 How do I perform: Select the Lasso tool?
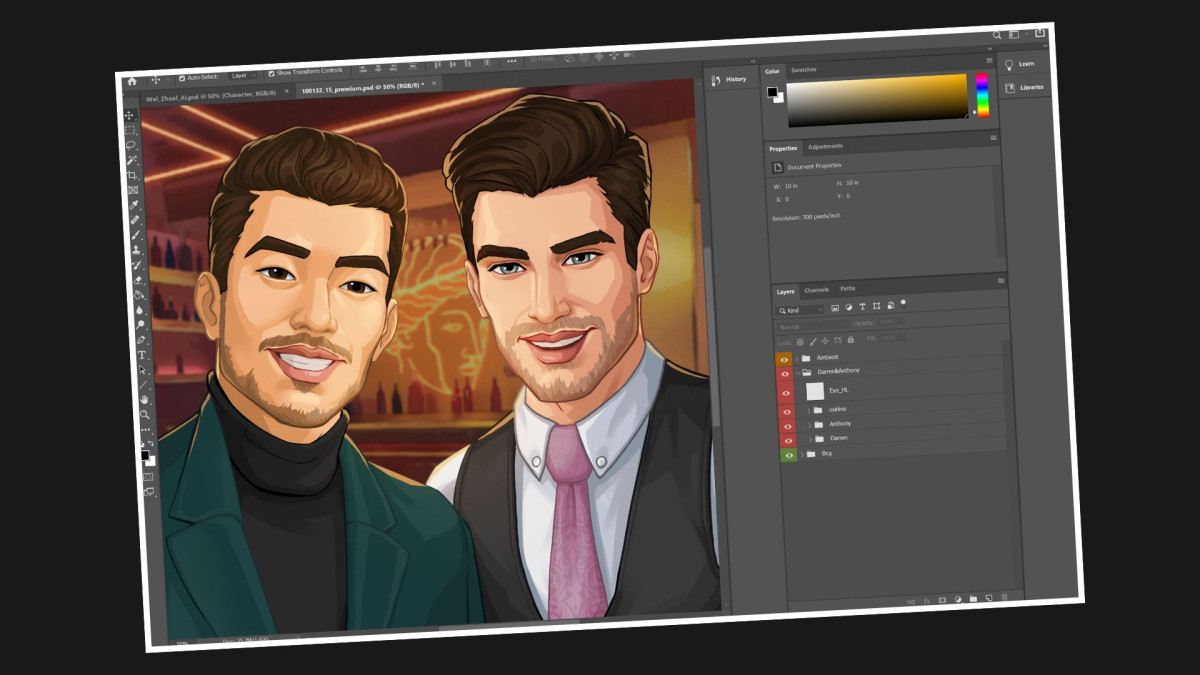131,145
